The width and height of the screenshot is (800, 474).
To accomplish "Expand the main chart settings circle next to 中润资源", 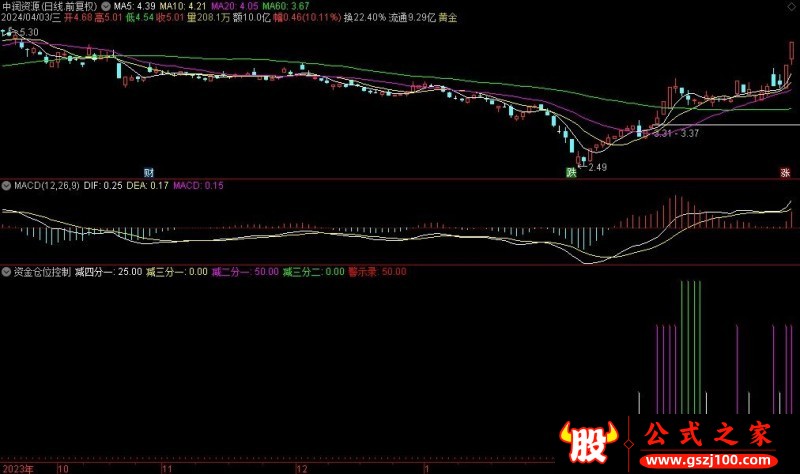I will pos(107,6).
